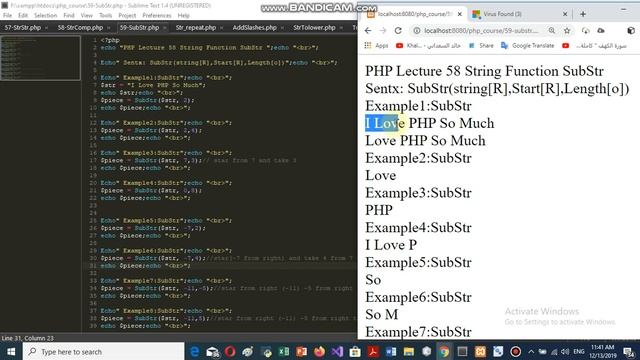640x360 pixels.
Task: Close the Str_repeat.php editor tab
Action: point(221,28)
